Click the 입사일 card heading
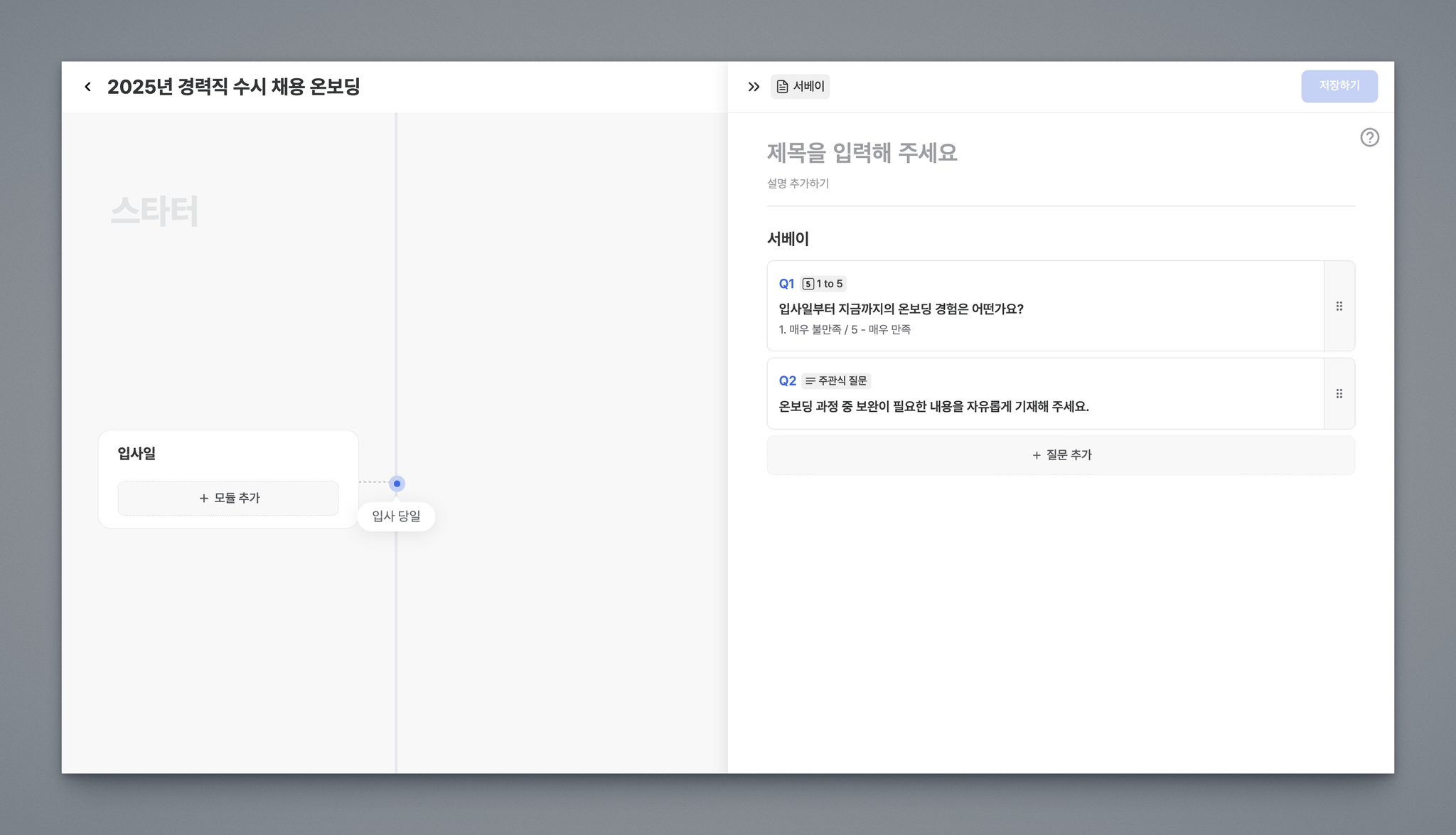 tap(136, 454)
